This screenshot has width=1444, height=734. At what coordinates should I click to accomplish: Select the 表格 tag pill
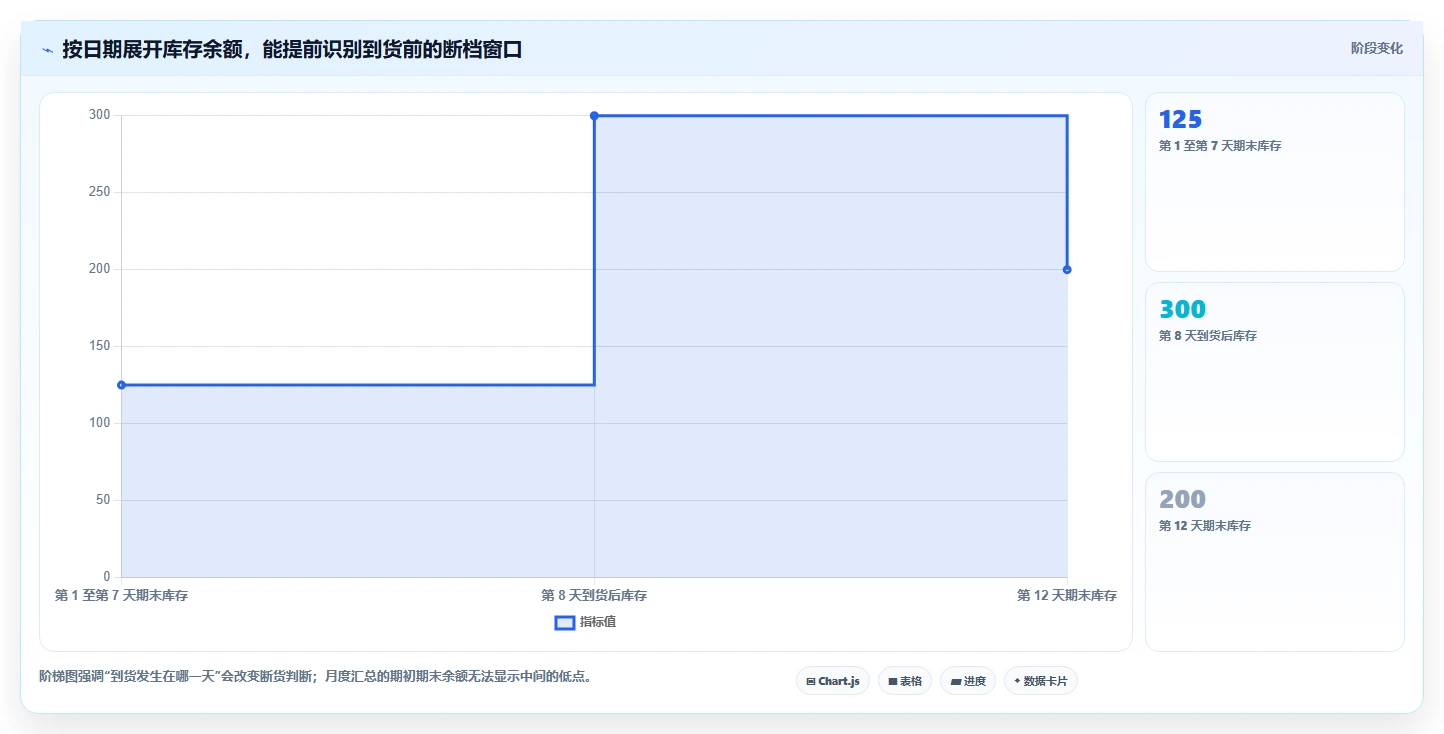tap(905, 681)
